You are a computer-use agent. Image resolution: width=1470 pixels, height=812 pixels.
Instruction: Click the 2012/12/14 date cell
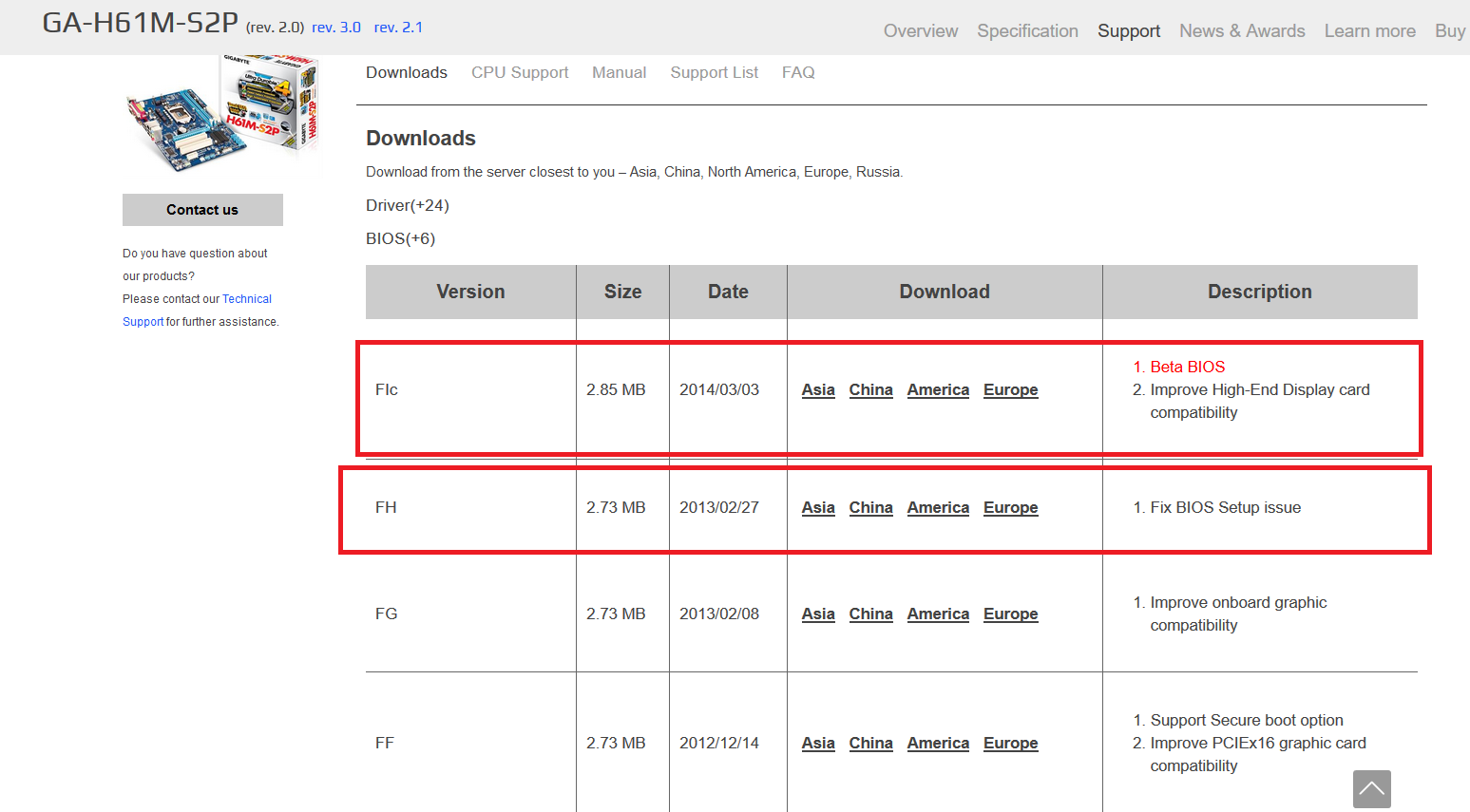point(719,743)
